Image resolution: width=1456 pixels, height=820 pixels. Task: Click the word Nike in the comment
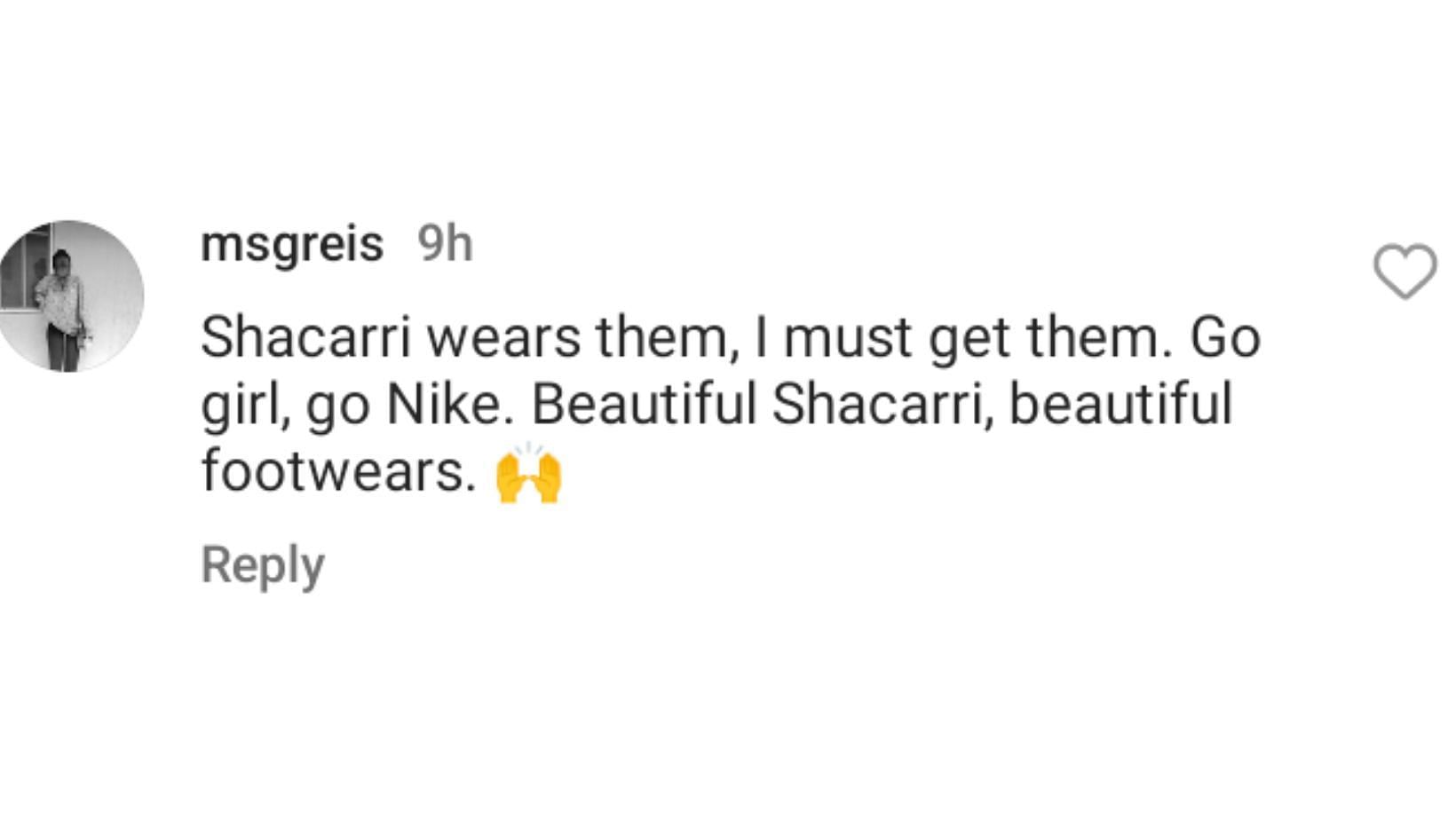[x=450, y=405]
